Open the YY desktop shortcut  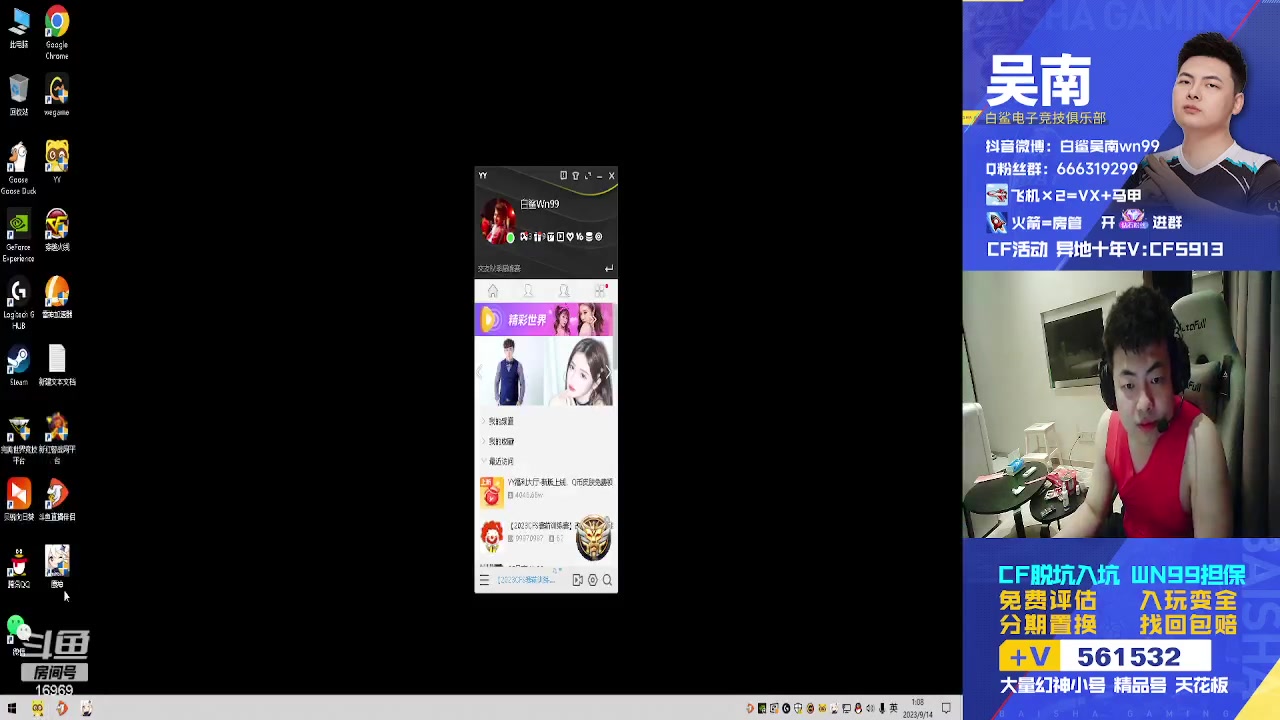tap(57, 162)
